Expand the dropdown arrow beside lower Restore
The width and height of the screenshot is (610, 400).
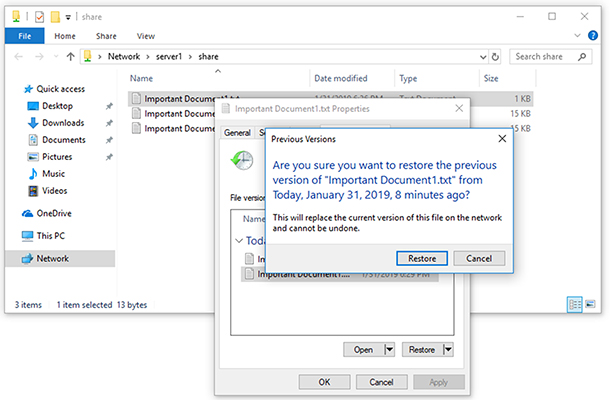tap(448, 349)
